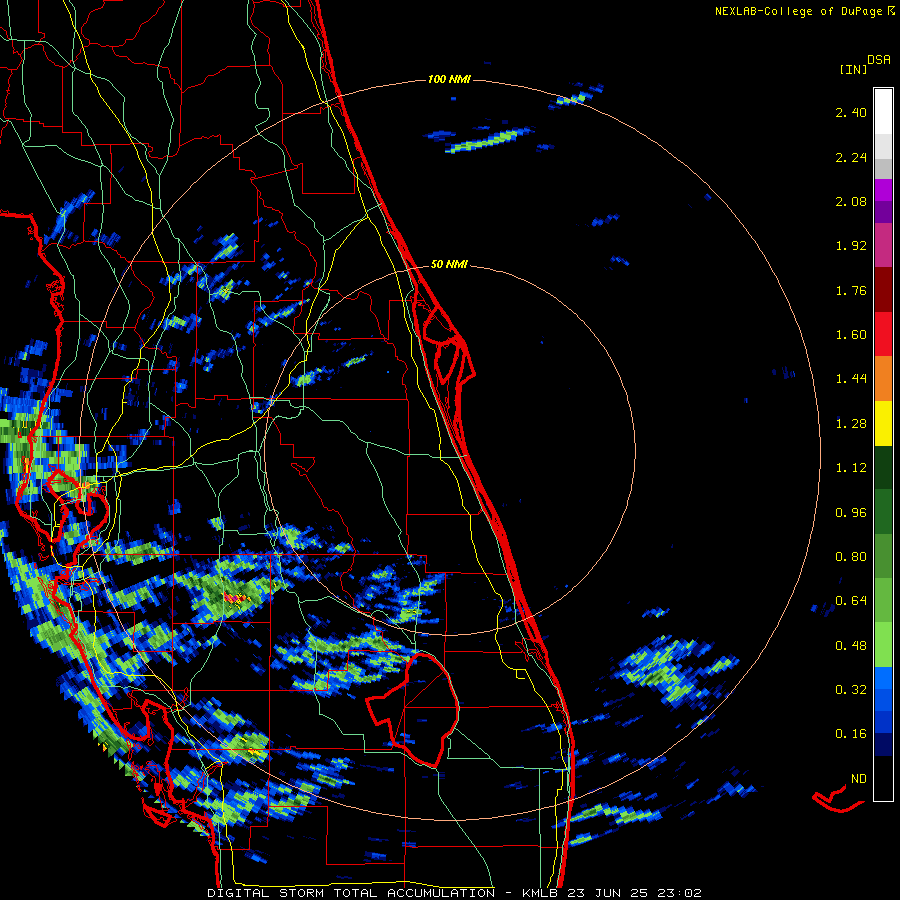Click the orange color swatch in legend
Screen dimensions: 900x900
click(883, 378)
